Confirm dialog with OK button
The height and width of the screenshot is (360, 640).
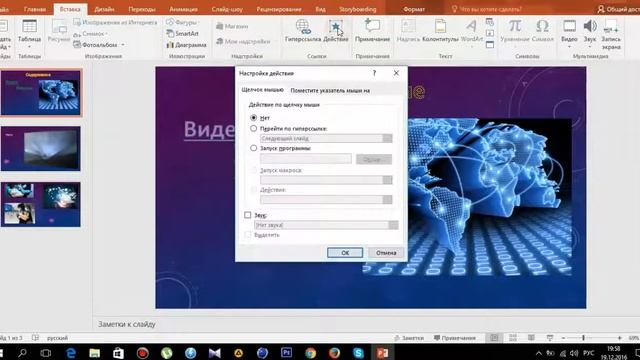(x=345, y=253)
